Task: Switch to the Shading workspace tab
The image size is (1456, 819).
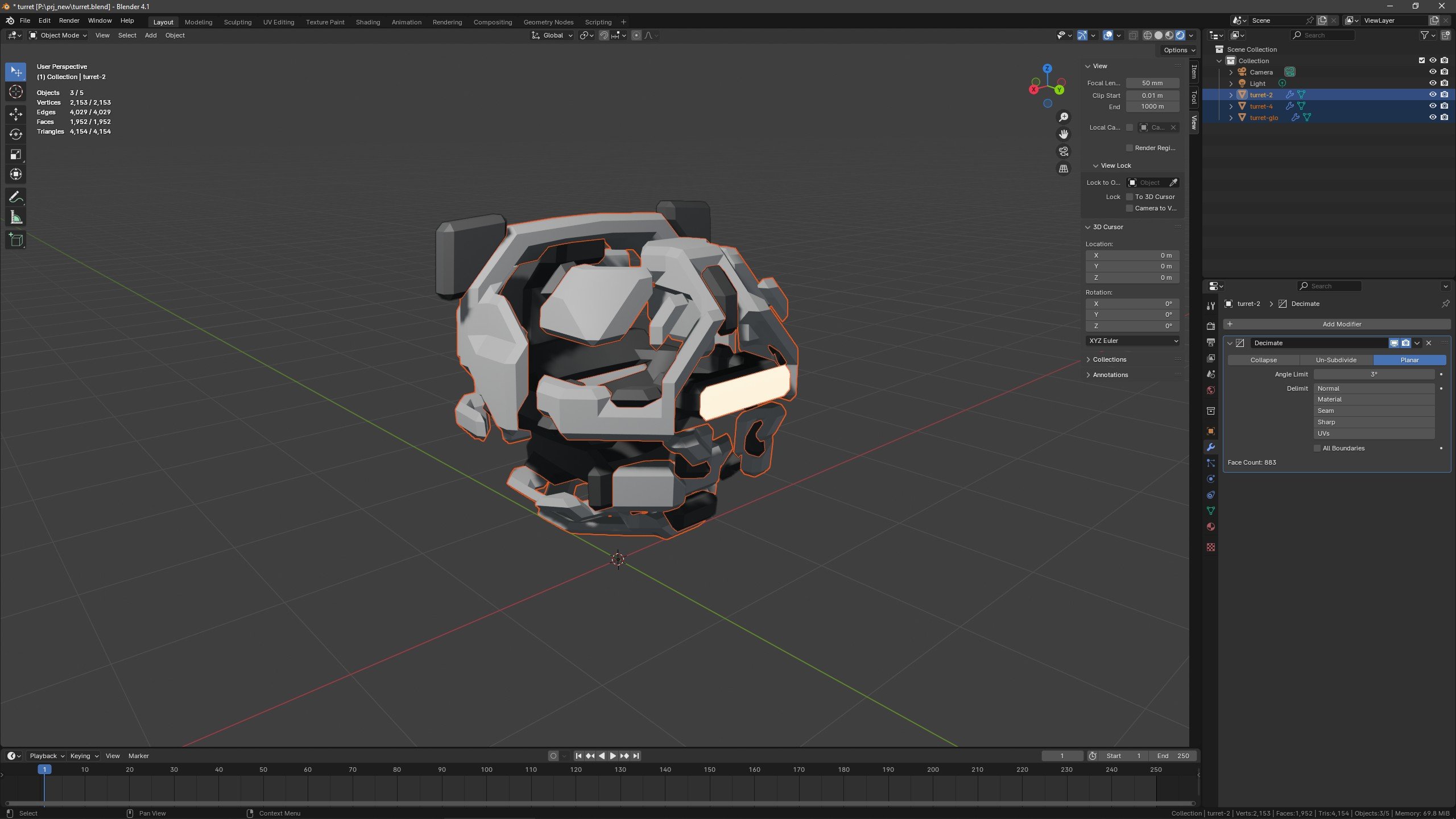Action: pyautogui.click(x=368, y=22)
